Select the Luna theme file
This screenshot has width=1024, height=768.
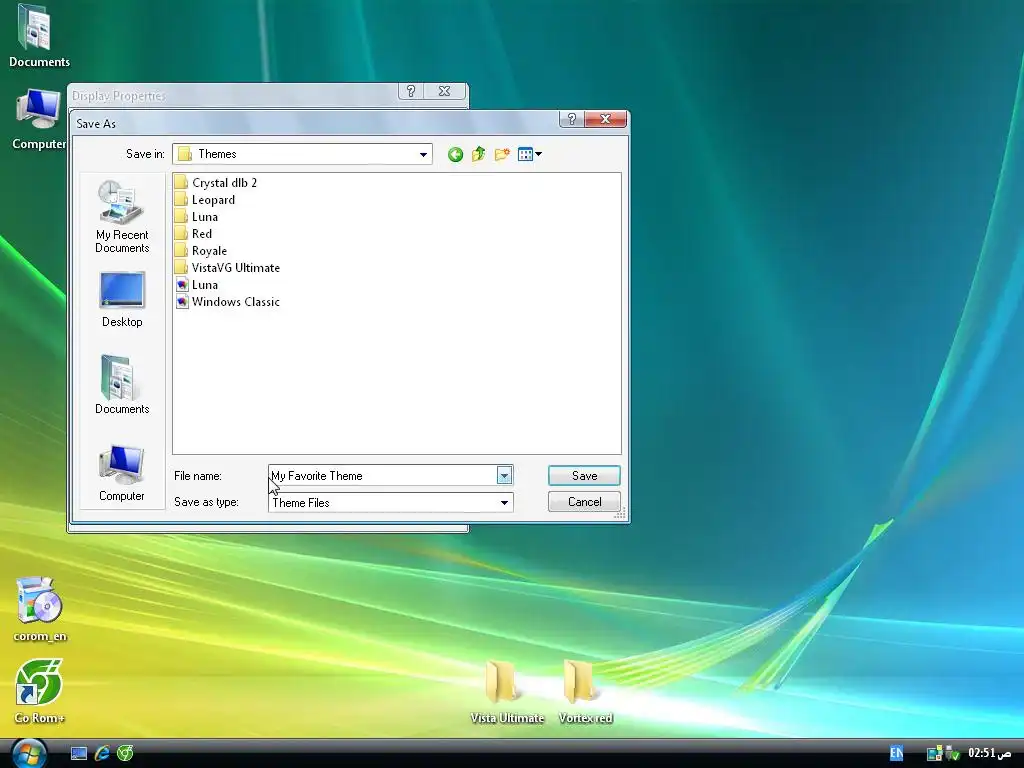pos(197,285)
